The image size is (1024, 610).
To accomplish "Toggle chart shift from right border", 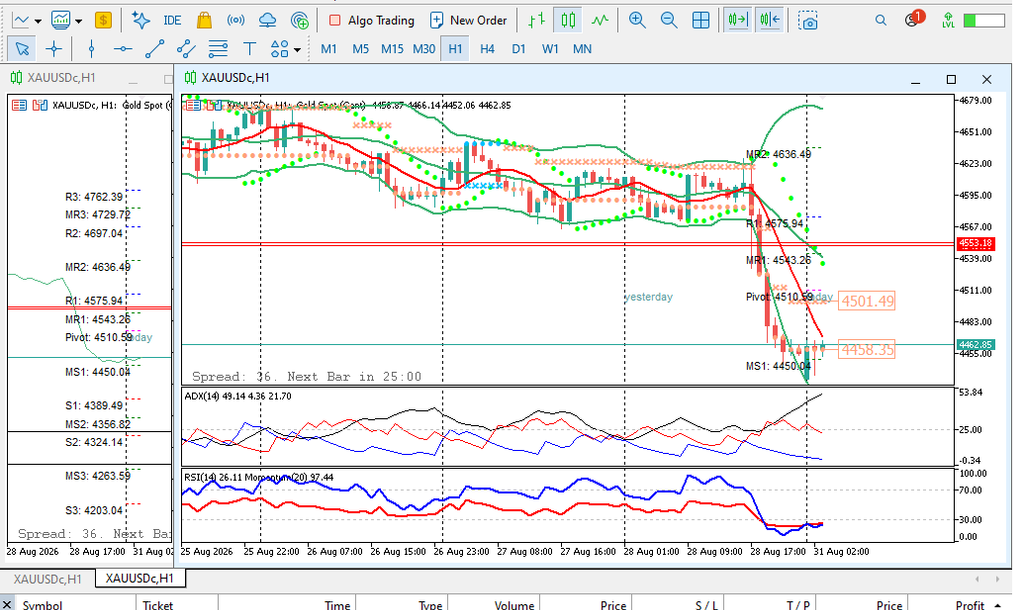I will (770, 20).
